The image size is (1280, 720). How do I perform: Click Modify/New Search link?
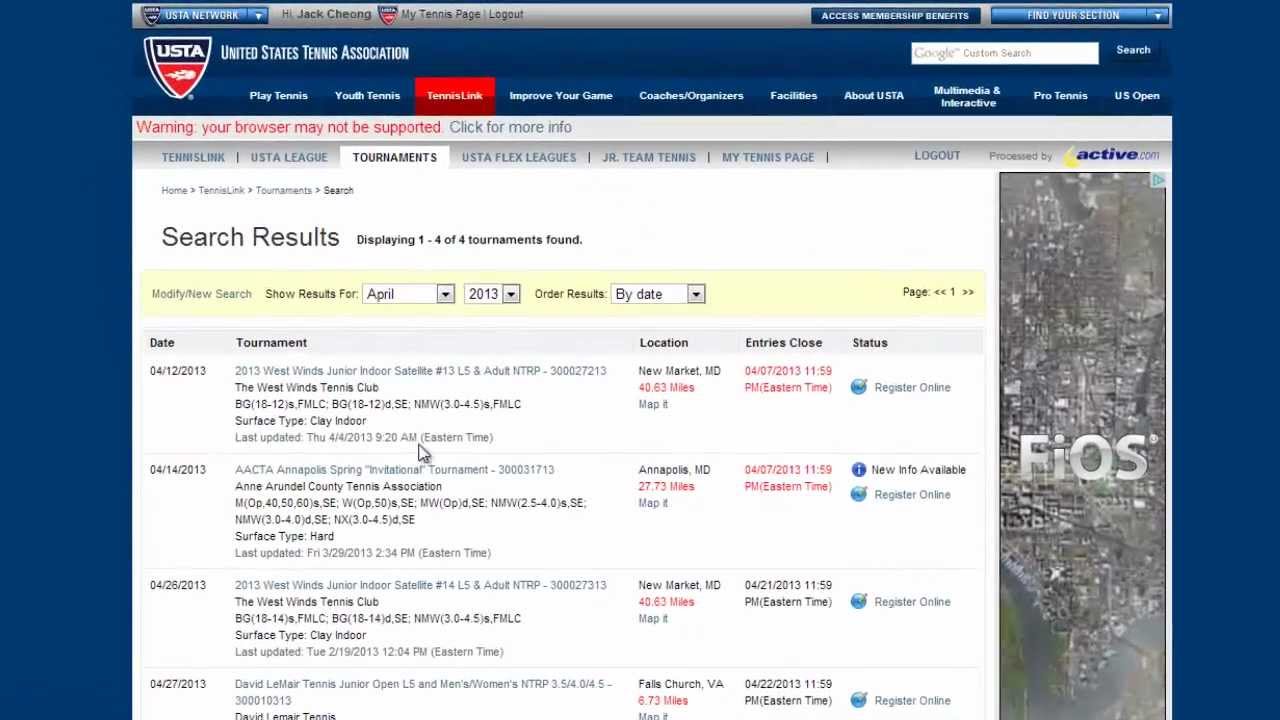(201, 294)
